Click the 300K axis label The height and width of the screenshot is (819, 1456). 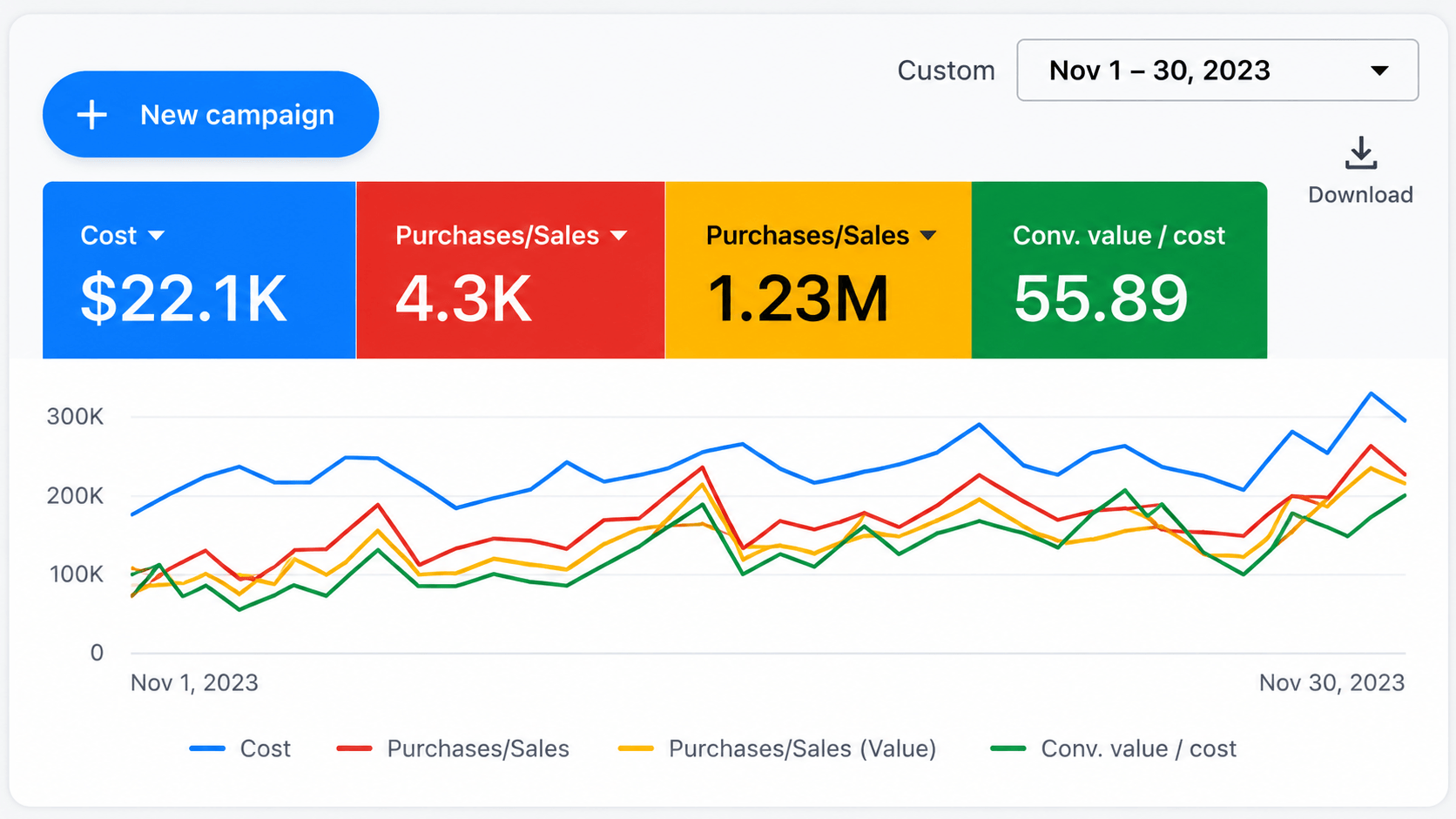(75, 417)
